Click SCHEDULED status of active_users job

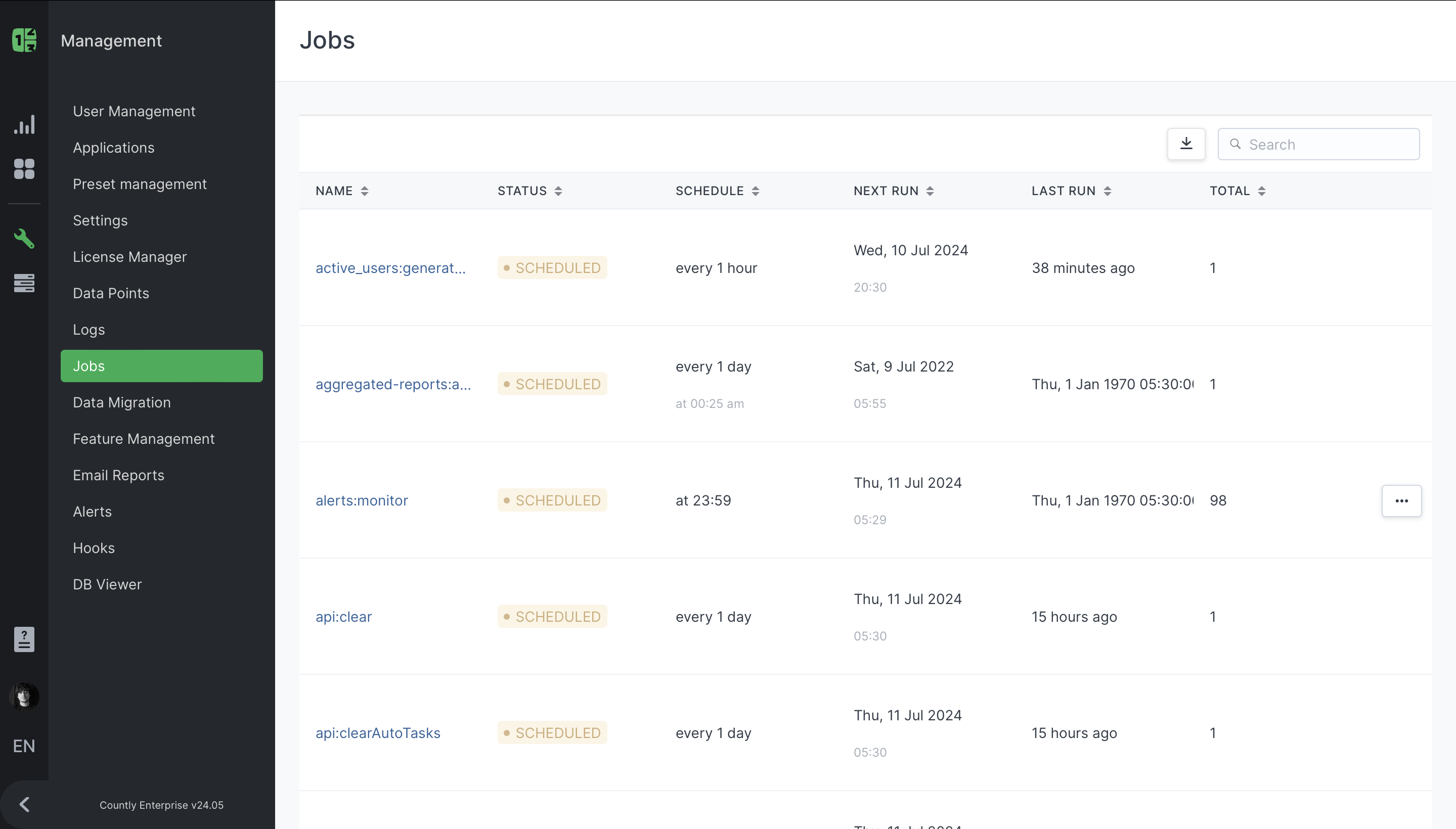552,267
